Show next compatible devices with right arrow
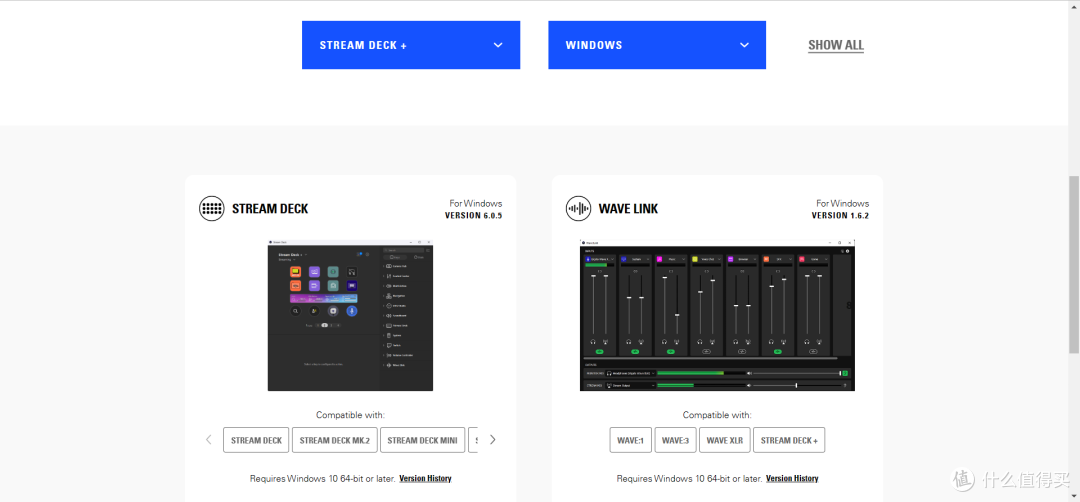Viewport: 1080px width, 502px height. tap(492, 439)
